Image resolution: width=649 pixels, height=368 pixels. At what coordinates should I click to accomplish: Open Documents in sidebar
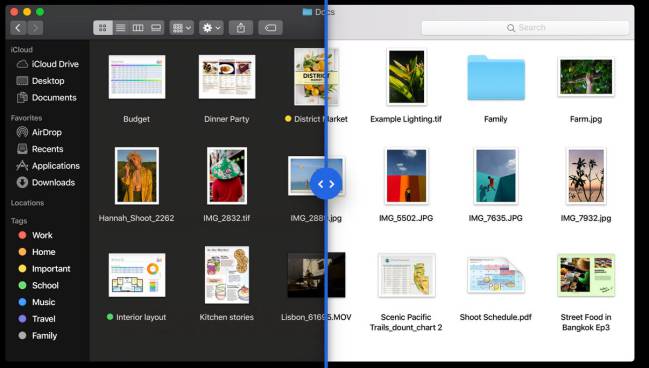[x=46, y=98]
